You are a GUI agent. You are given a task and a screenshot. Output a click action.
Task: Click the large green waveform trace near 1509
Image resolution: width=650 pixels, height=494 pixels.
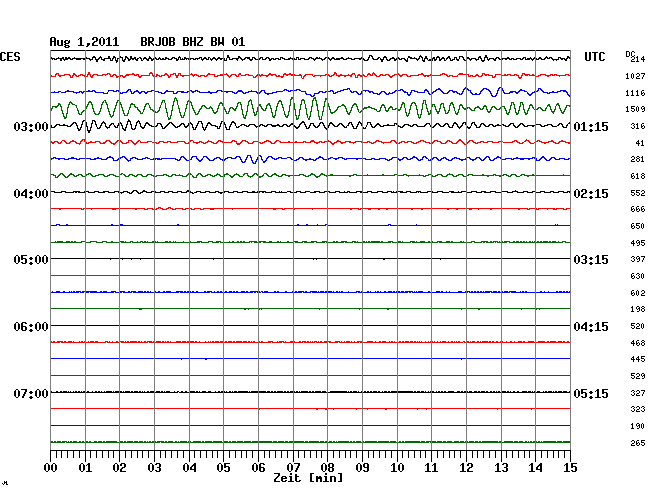(310, 109)
